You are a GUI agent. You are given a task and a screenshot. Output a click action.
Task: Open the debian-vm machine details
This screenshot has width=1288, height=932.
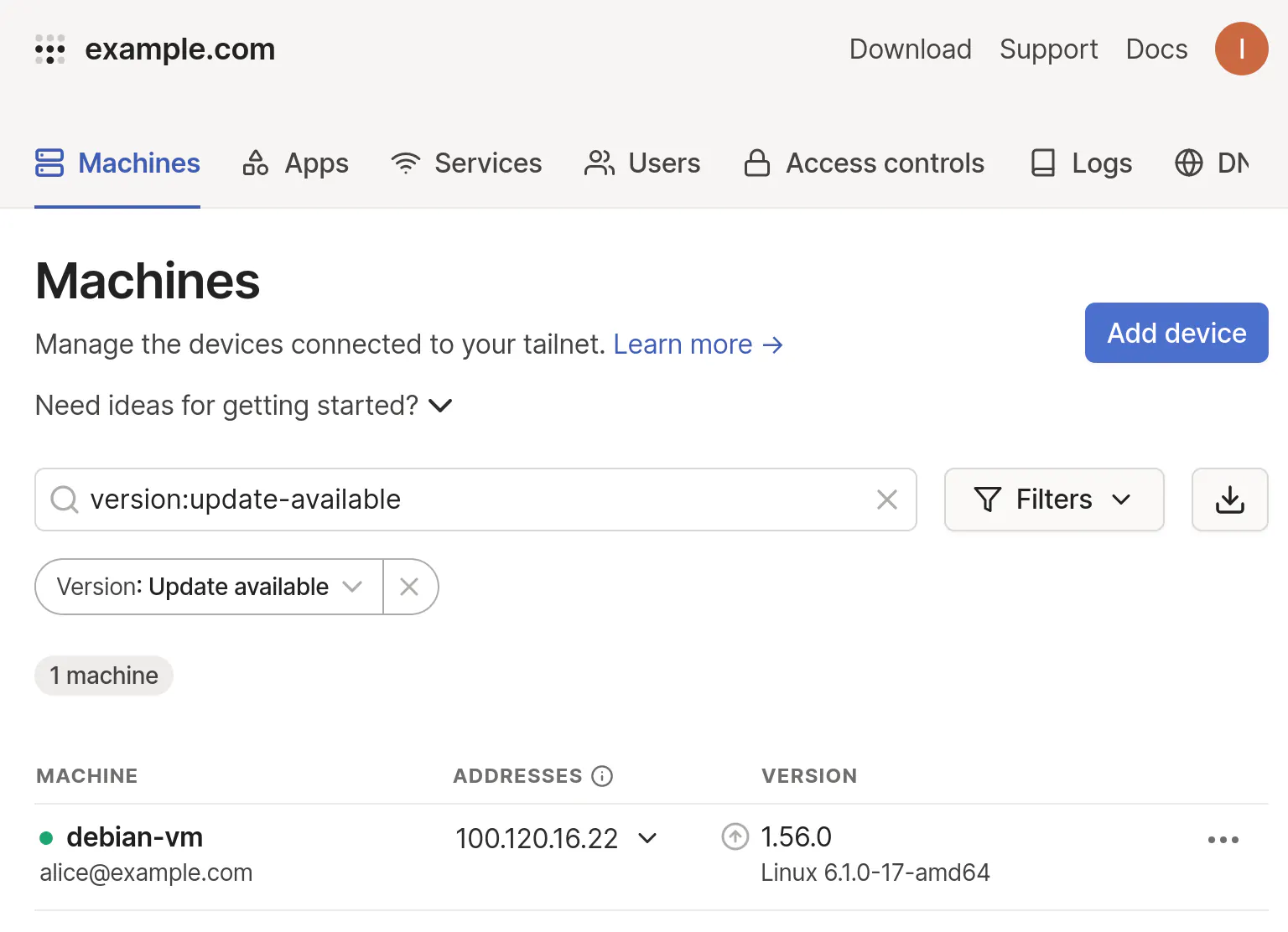pyautogui.click(x=134, y=836)
